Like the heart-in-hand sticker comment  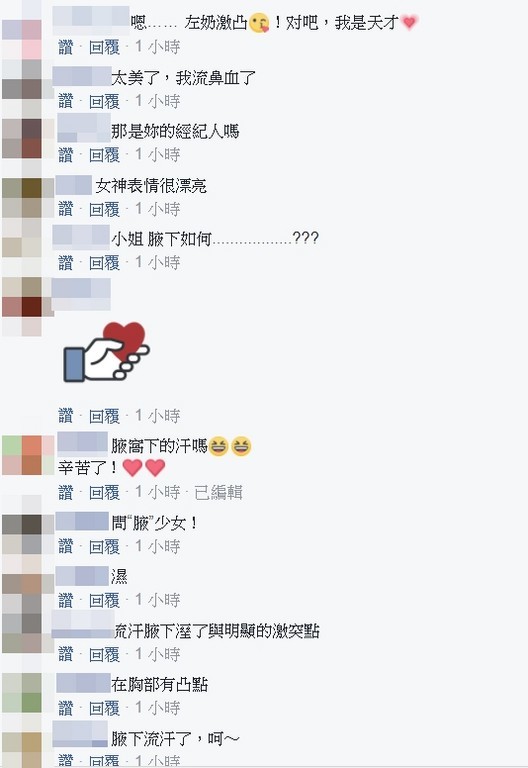tap(66, 416)
